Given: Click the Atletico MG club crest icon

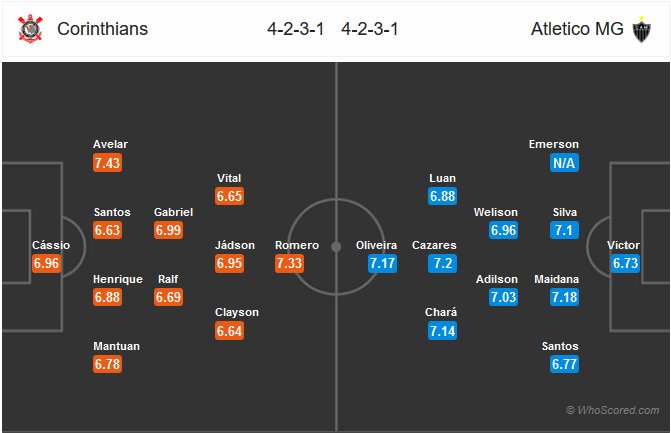Looking at the screenshot, I should [x=641, y=29].
